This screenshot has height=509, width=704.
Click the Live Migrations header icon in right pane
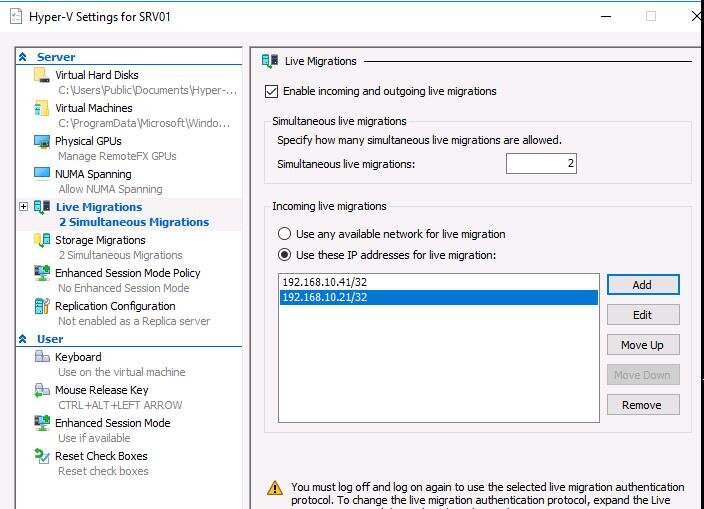pyautogui.click(x=270, y=61)
